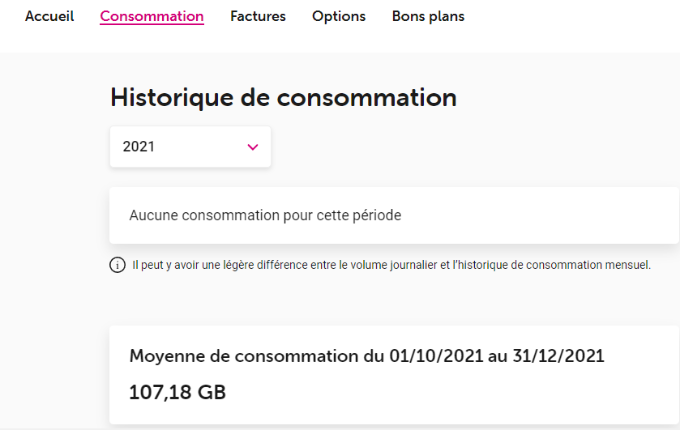Open the Factures tab

(258, 16)
